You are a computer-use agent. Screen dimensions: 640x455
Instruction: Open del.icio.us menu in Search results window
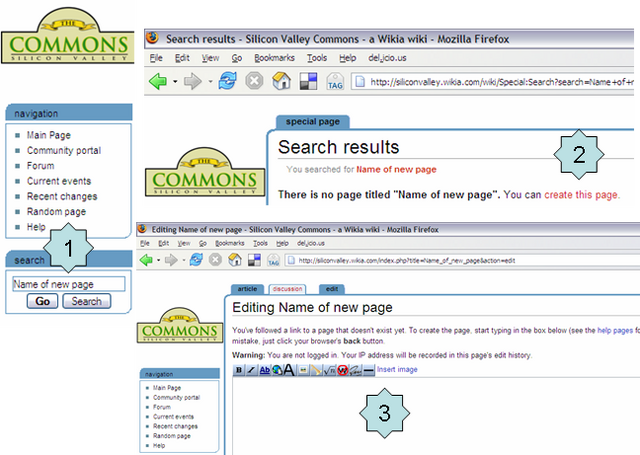(x=387, y=58)
